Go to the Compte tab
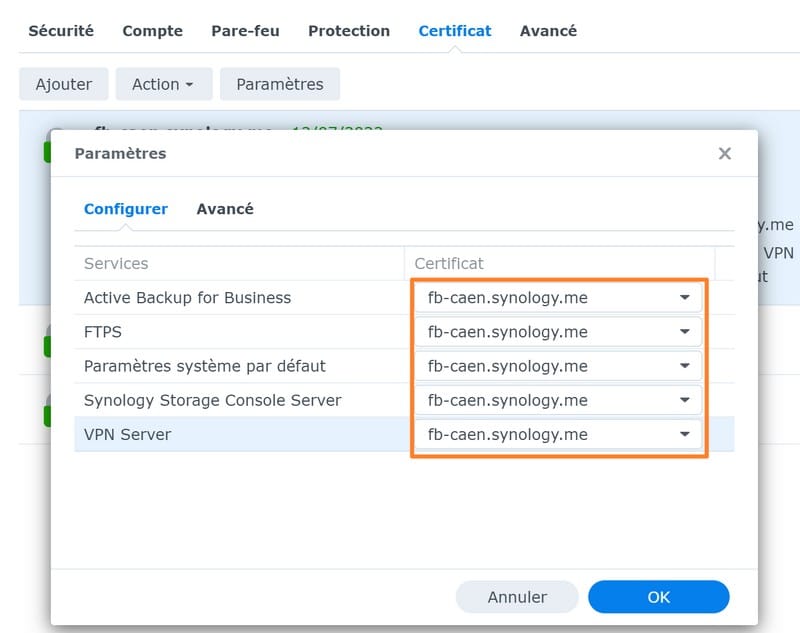The width and height of the screenshot is (800, 633). click(152, 31)
